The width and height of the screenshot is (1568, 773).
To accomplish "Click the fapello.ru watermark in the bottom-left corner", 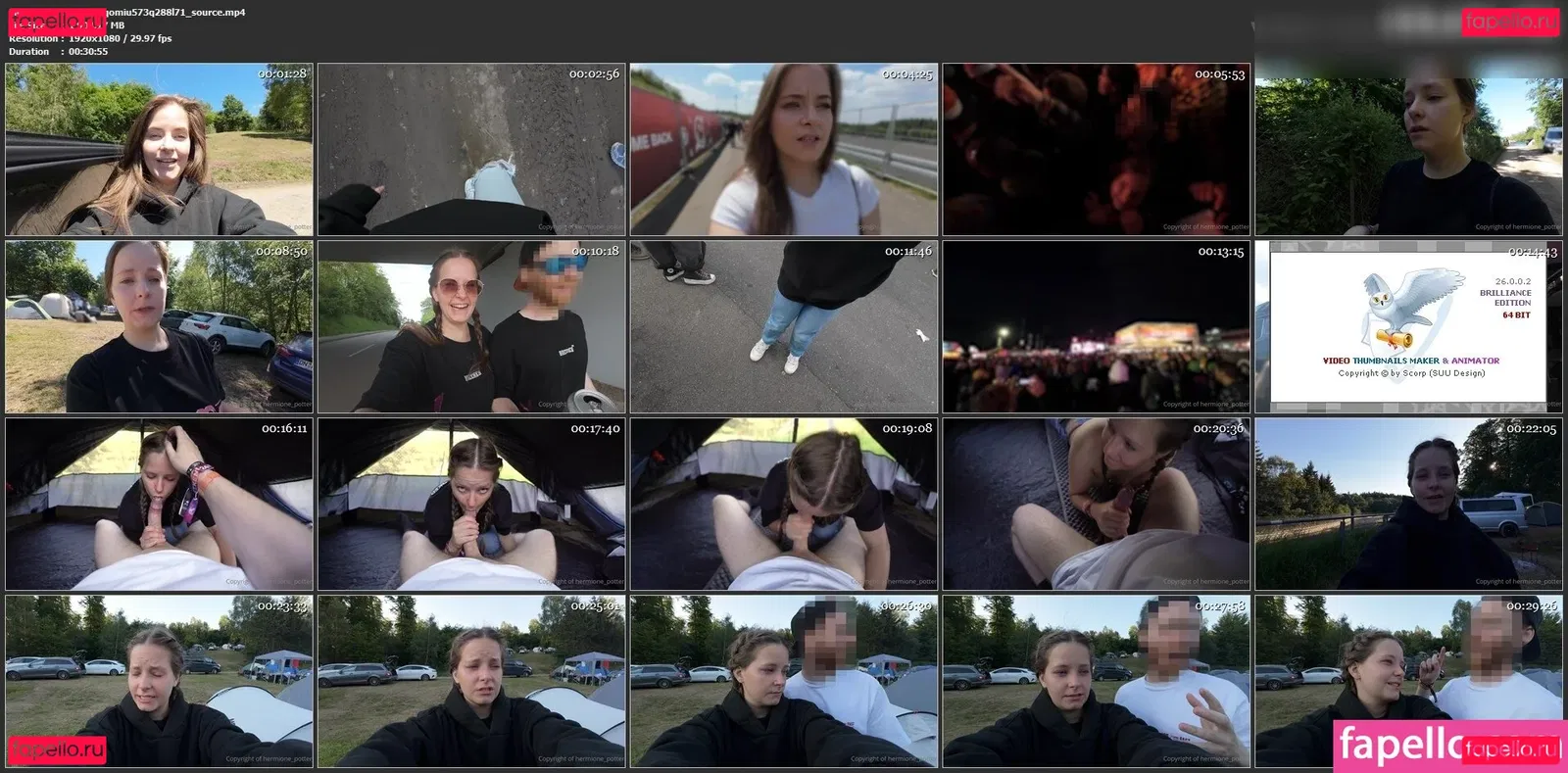I will 57,749.
